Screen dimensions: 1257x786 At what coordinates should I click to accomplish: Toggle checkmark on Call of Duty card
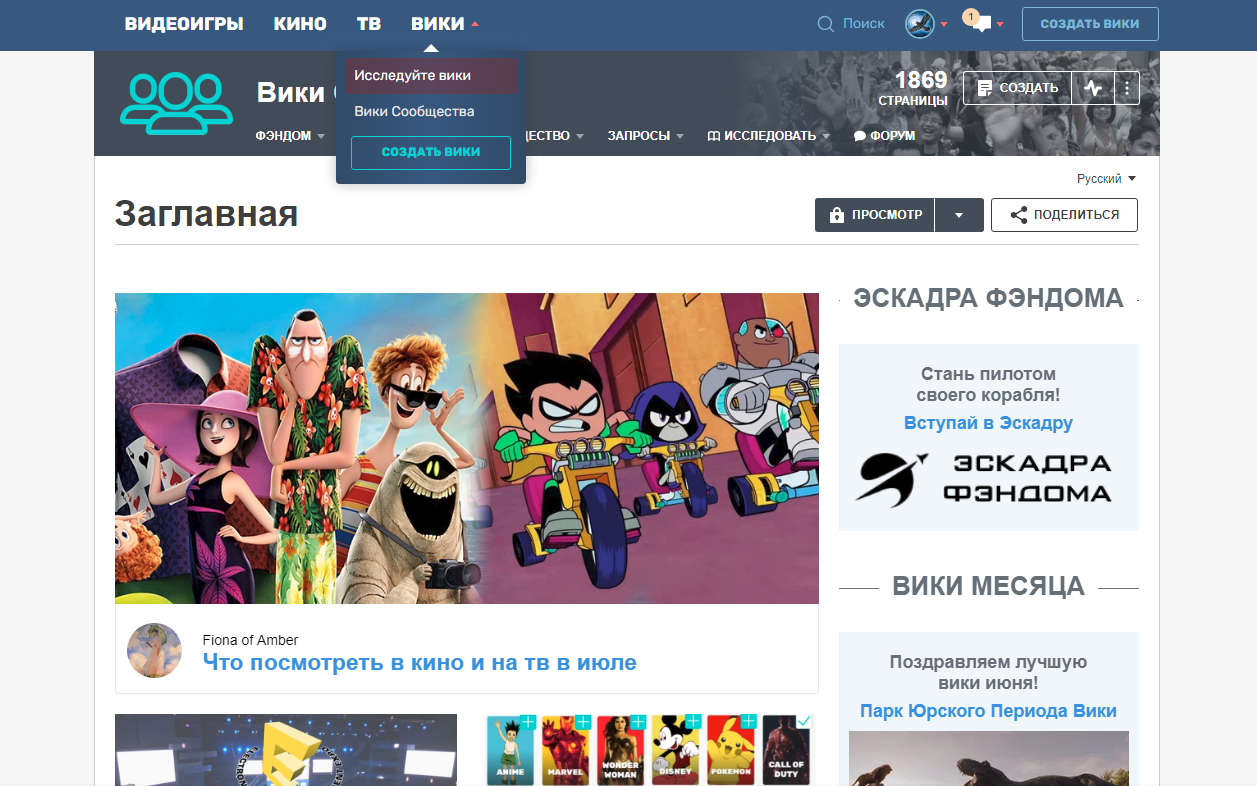pos(804,721)
